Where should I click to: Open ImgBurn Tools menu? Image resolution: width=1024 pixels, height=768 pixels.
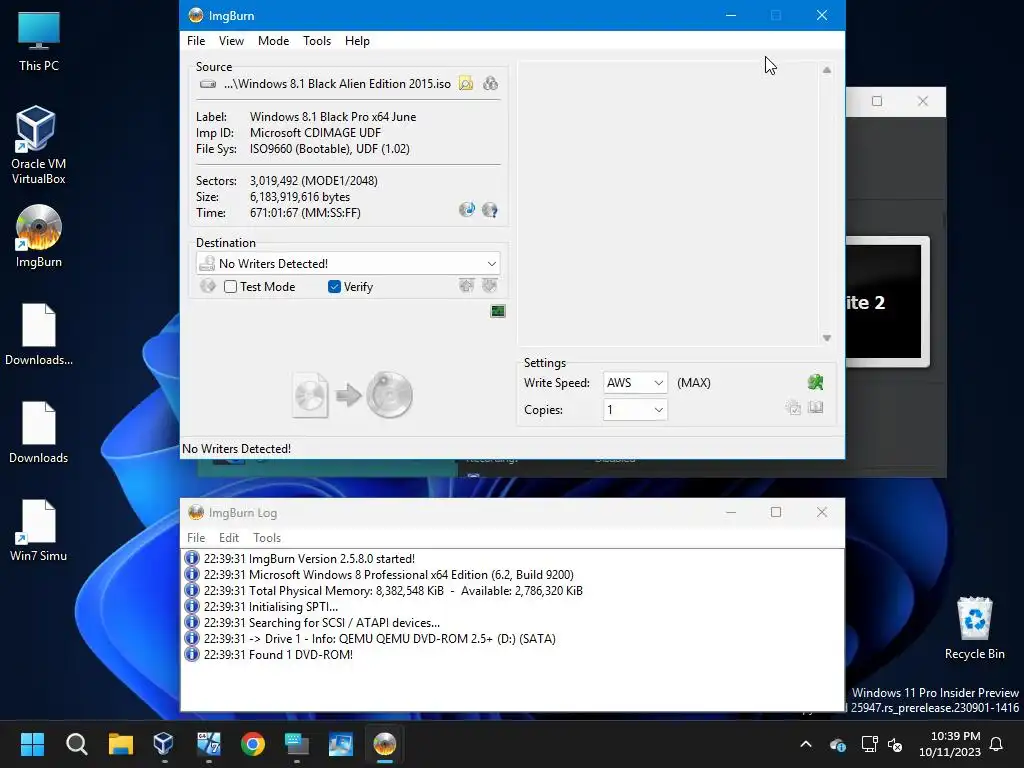pyautogui.click(x=317, y=40)
